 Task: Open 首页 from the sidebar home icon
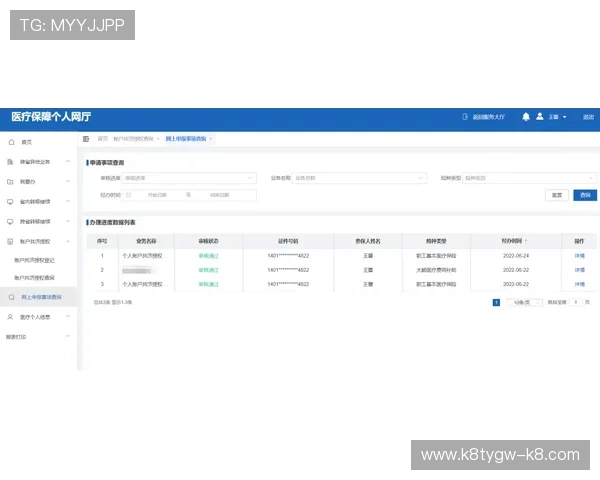tap(10, 142)
